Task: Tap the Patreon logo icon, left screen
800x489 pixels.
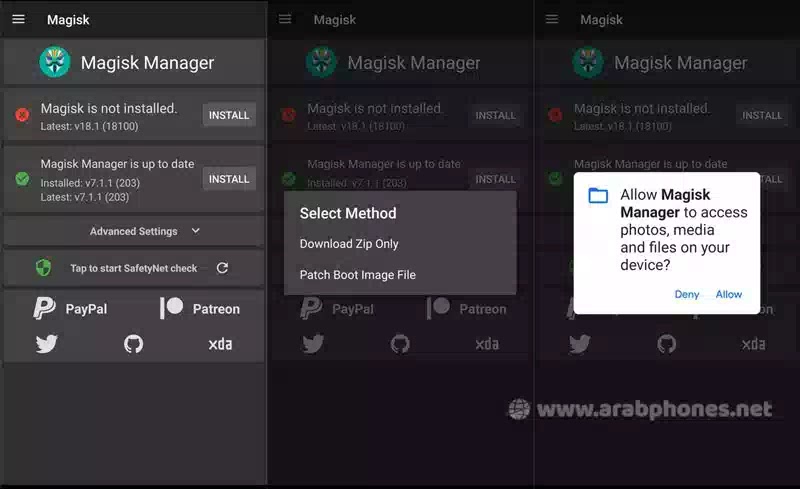Action: (171, 308)
